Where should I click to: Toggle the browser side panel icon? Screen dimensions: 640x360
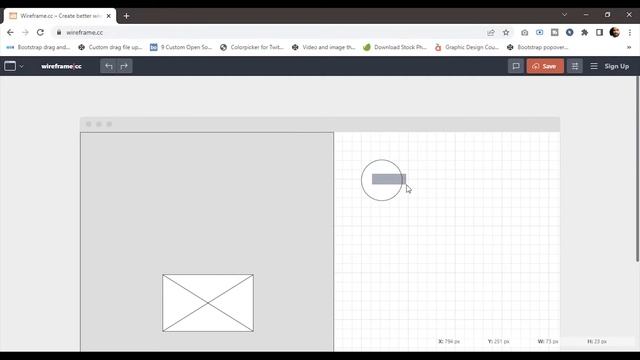599,32
